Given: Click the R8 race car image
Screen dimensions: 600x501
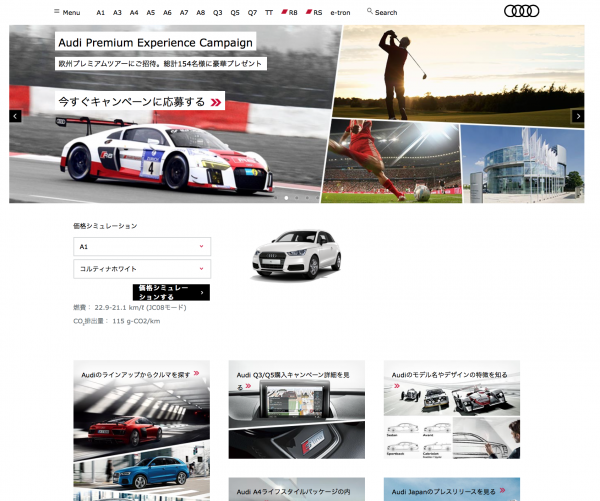Looking at the screenshot, I should 166,157.
